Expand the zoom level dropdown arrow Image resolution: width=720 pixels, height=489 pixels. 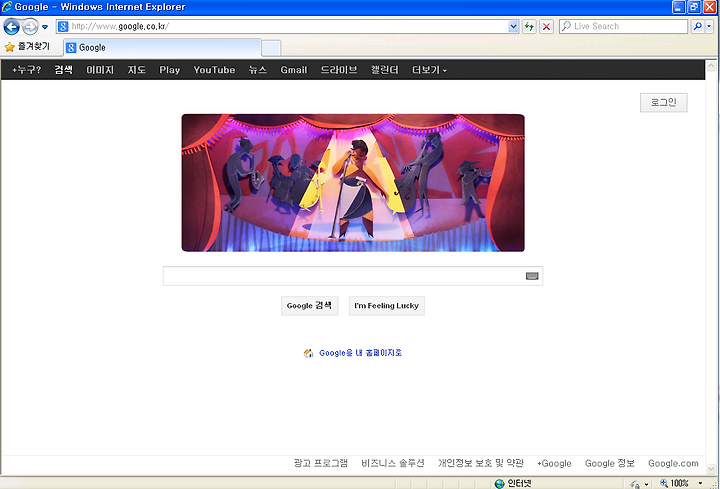pyautogui.click(x=700, y=483)
